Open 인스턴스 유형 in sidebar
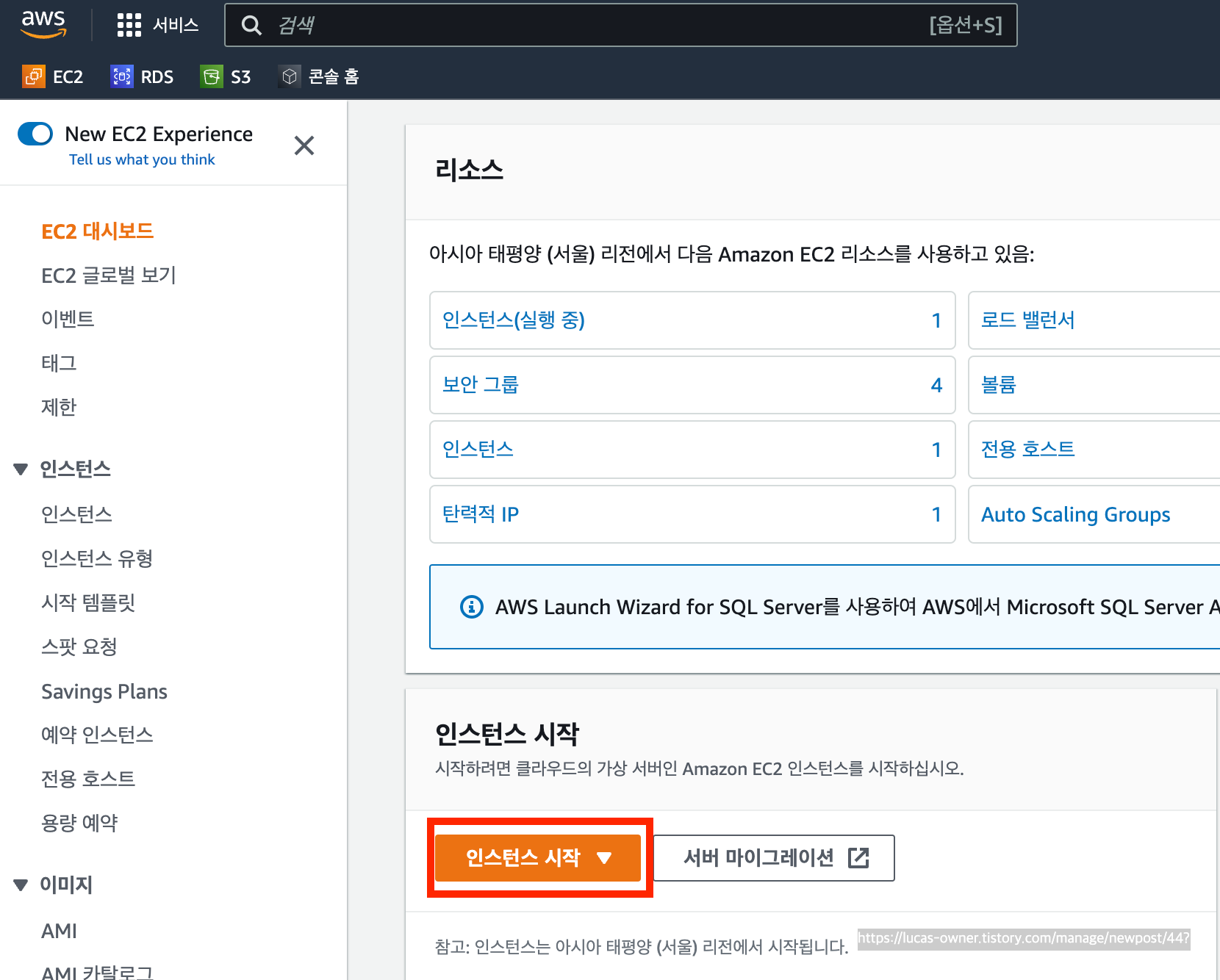Screen dimensions: 1220x980 click(97, 558)
